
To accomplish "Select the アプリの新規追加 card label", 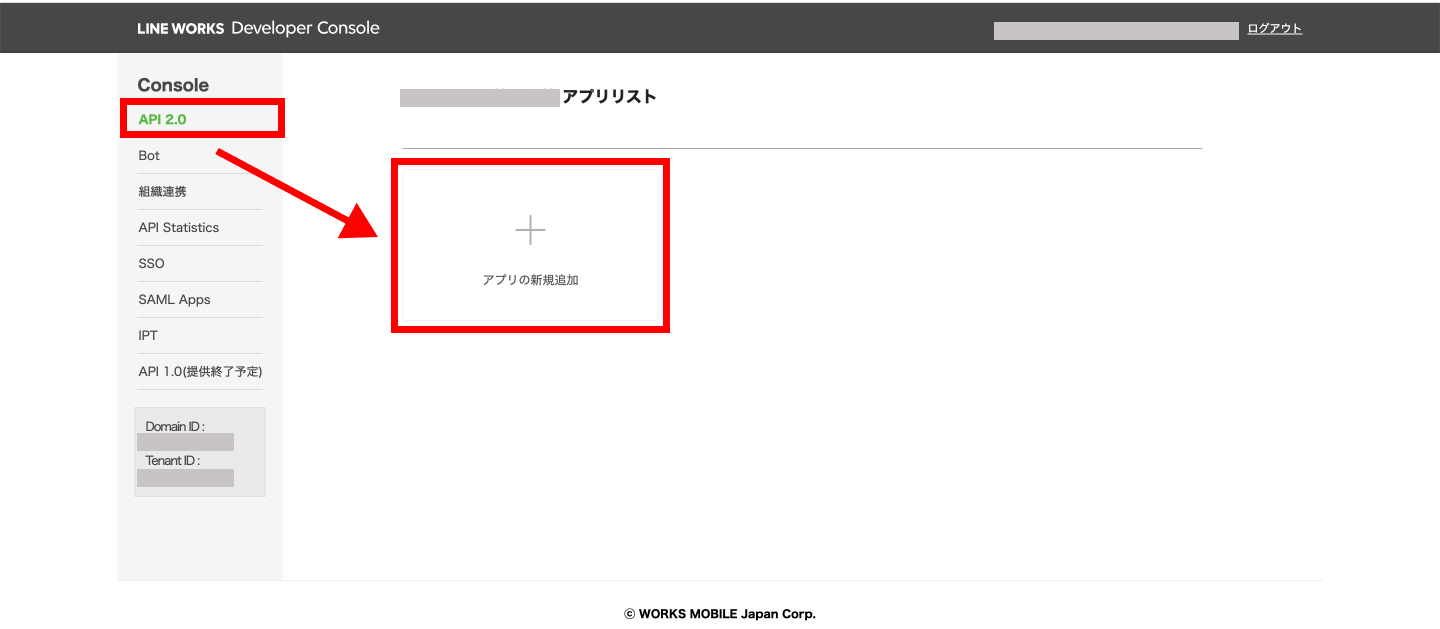I will point(530,280).
